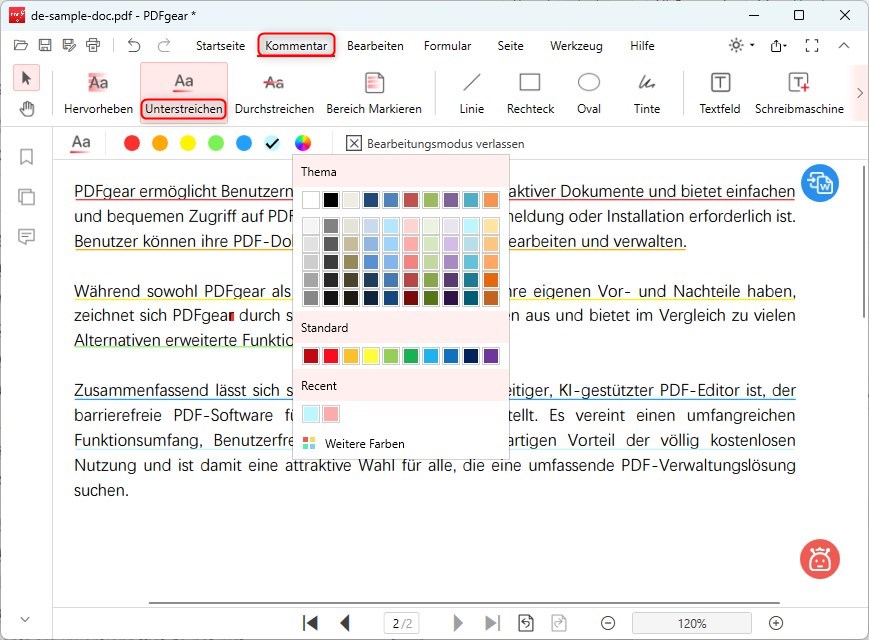Click Bearbeitungsmodus verlassen to exit editing

435,144
